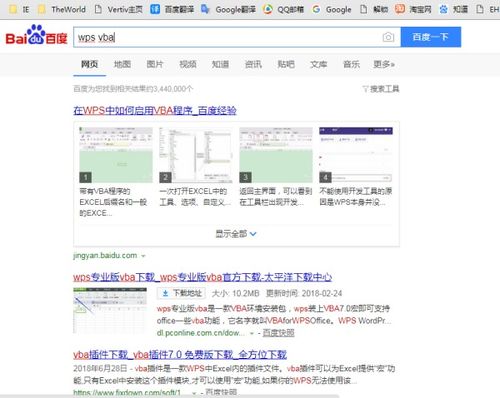Switch to the 地图 tab
The width and height of the screenshot is (500, 398).
pos(122,64)
